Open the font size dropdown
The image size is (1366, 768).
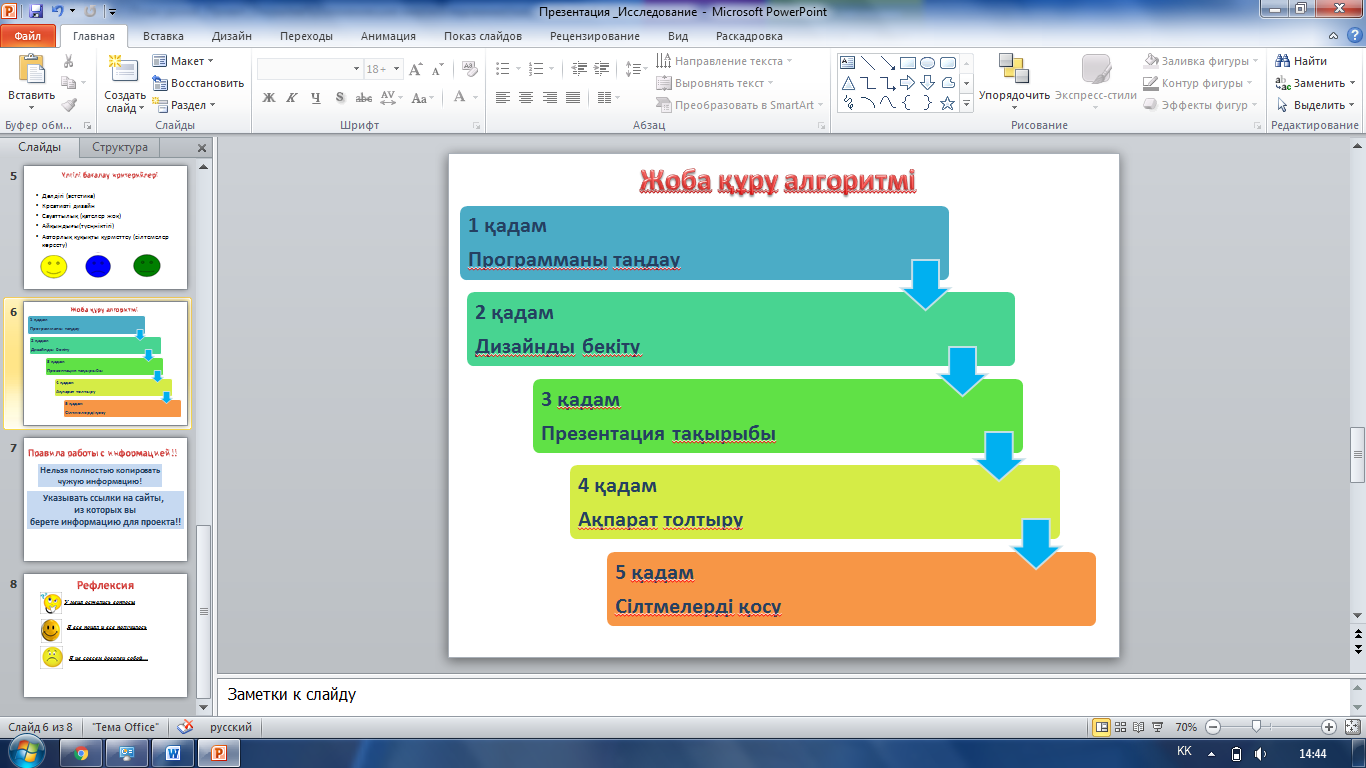397,69
